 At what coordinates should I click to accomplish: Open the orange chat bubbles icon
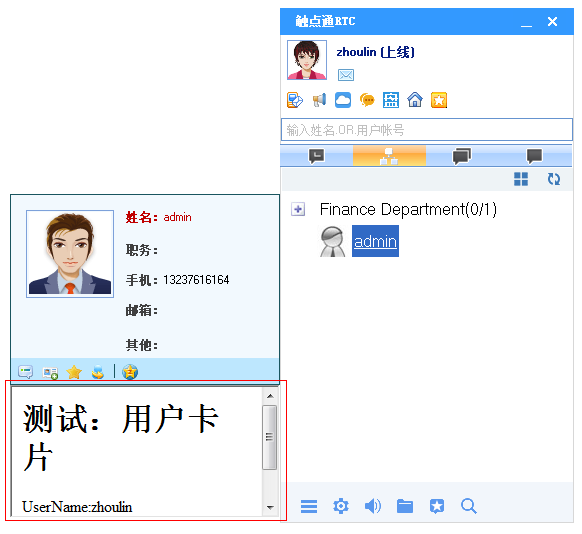click(x=367, y=100)
